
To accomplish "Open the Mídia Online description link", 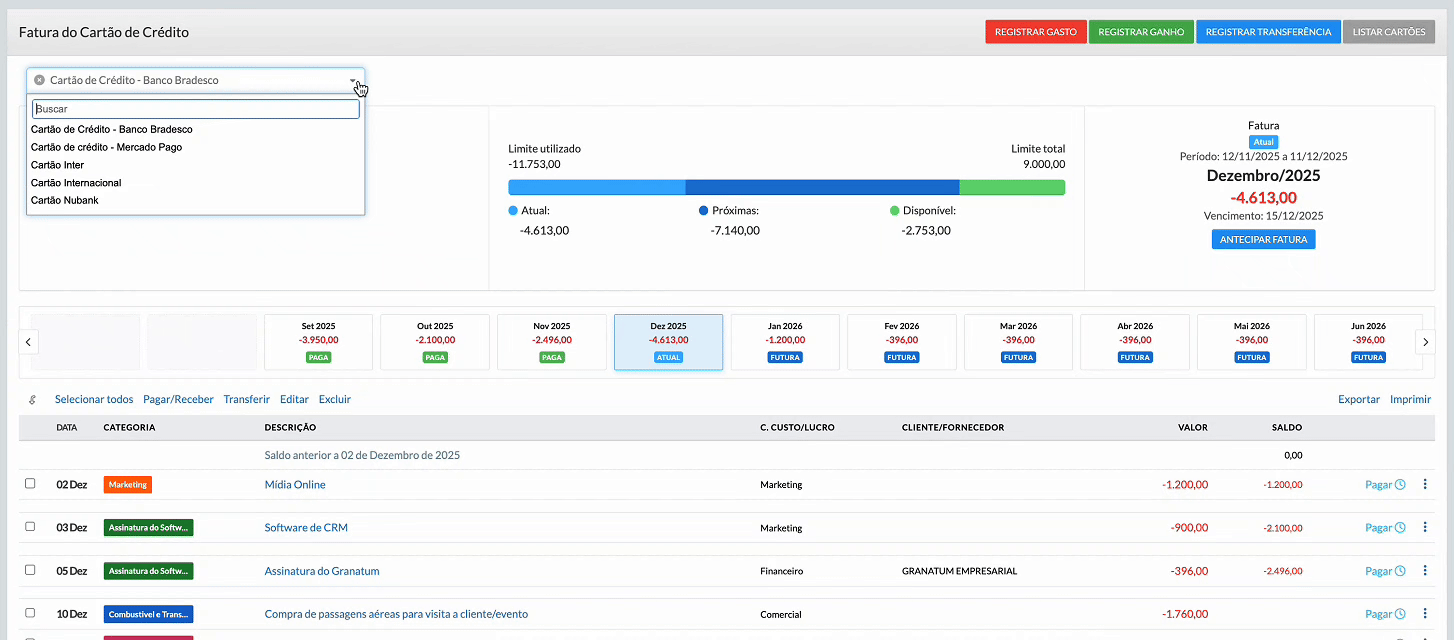I will 295,485.
